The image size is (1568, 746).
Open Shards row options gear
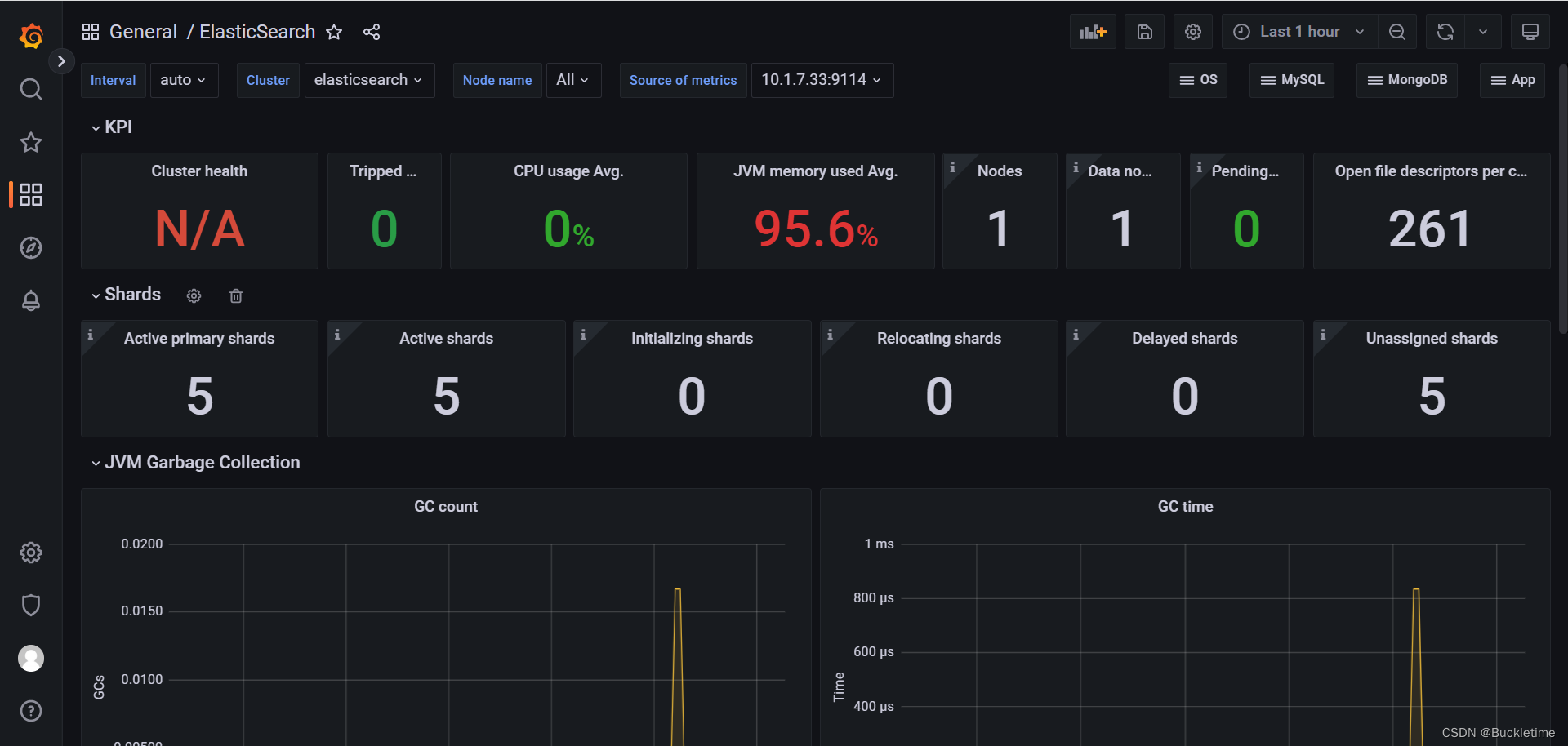194,295
